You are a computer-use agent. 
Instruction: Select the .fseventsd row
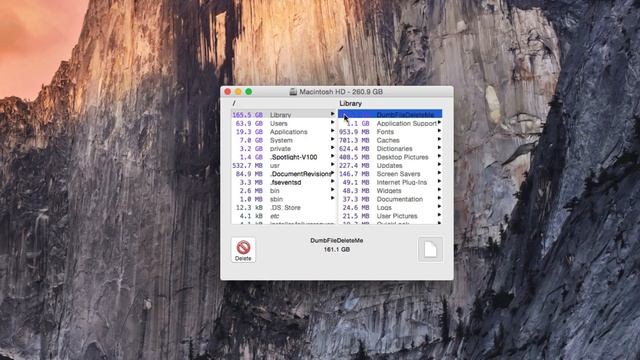click(x=284, y=182)
